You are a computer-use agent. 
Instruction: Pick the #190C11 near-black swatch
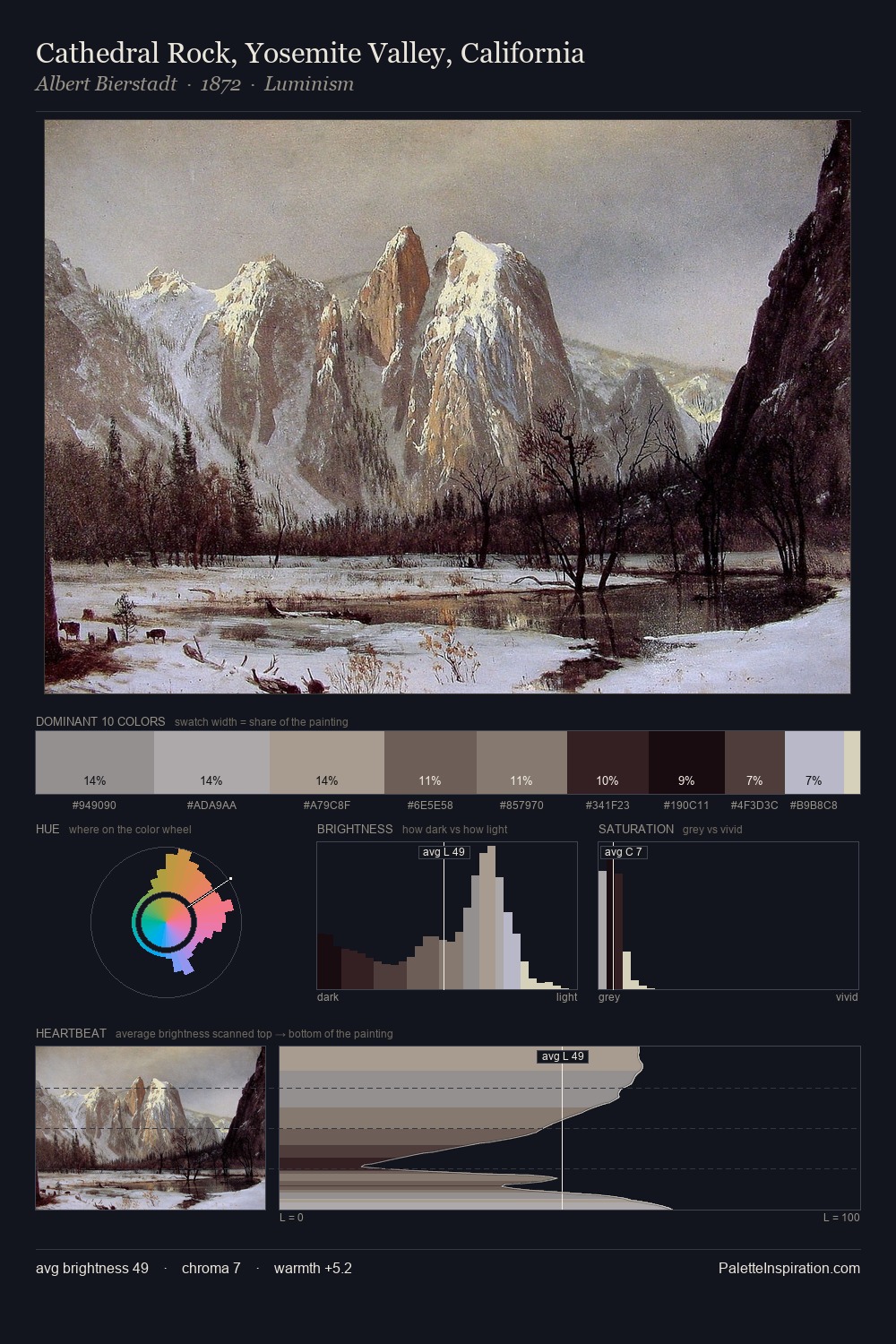click(x=686, y=762)
